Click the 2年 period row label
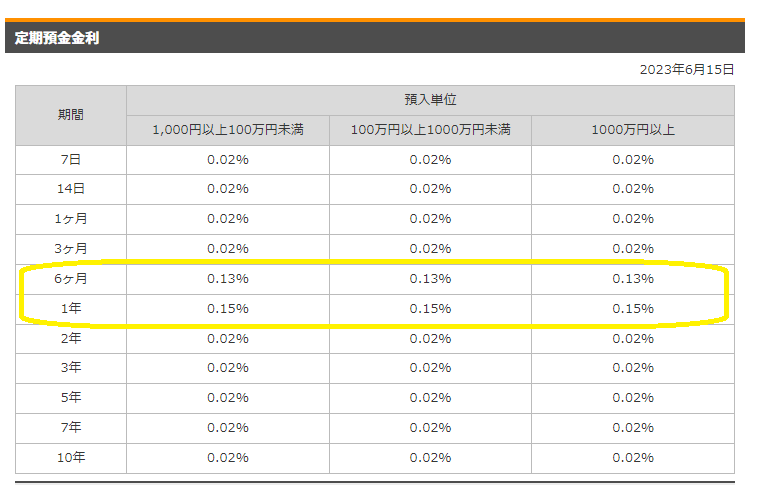 pyautogui.click(x=70, y=339)
